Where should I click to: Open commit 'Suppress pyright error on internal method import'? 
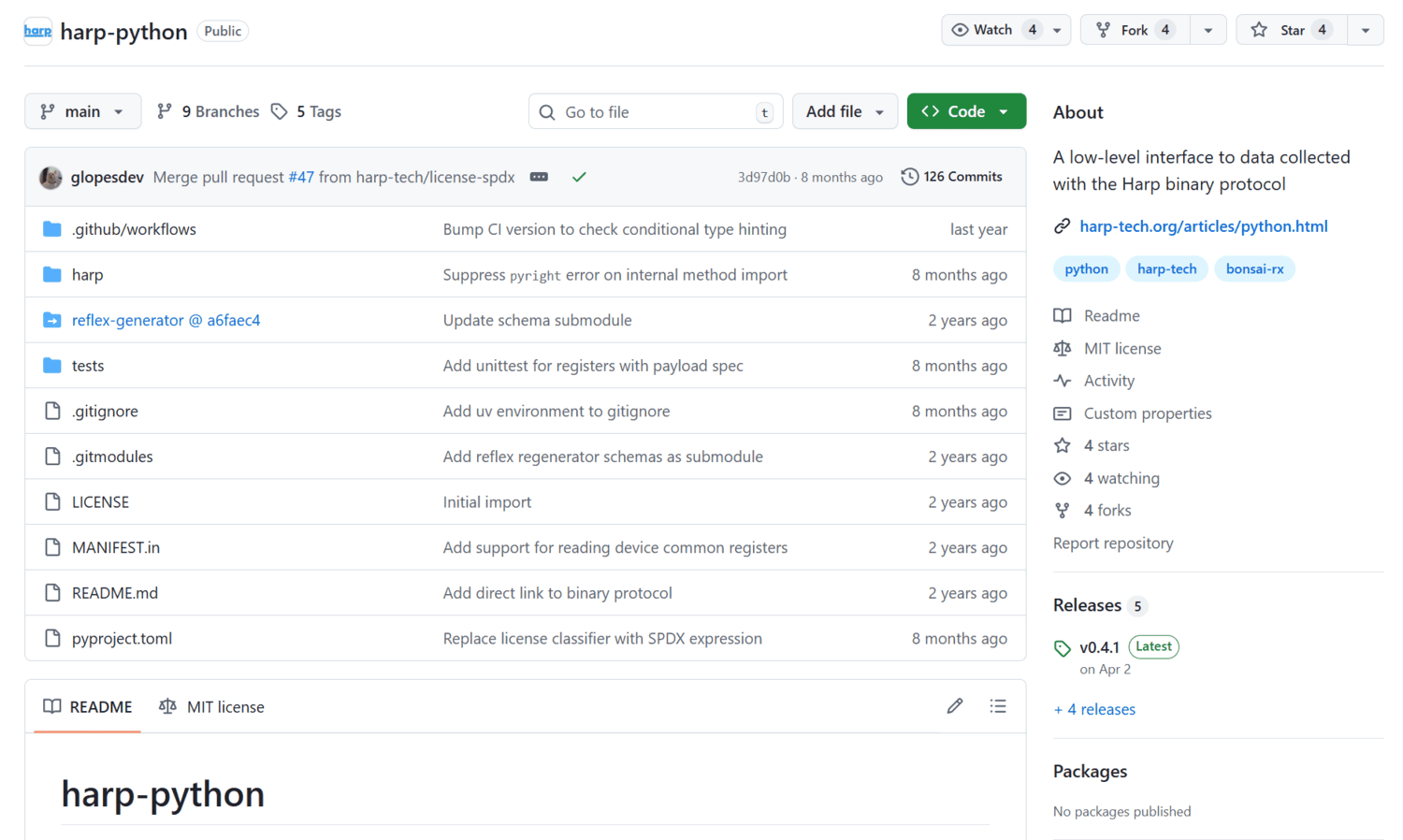tap(615, 275)
